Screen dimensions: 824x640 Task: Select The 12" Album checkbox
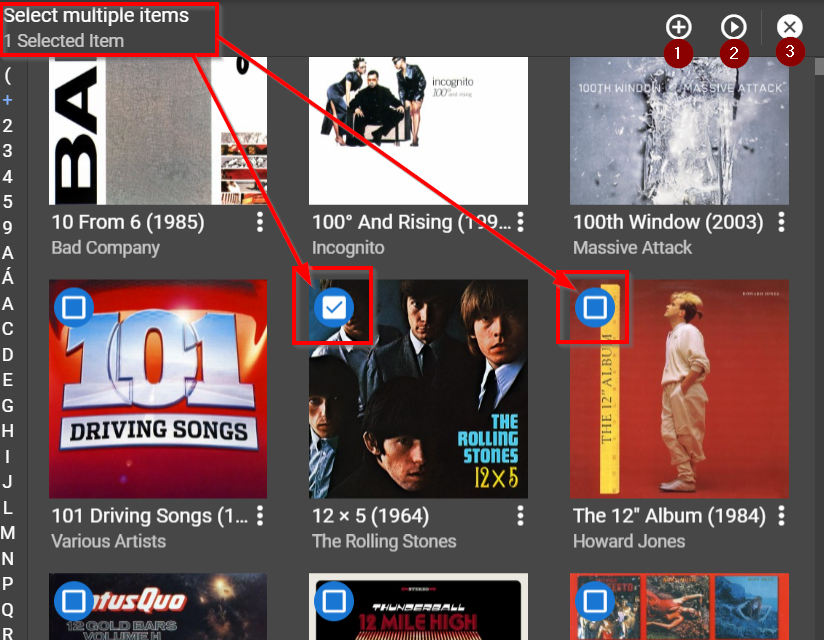pyautogui.click(x=595, y=308)
